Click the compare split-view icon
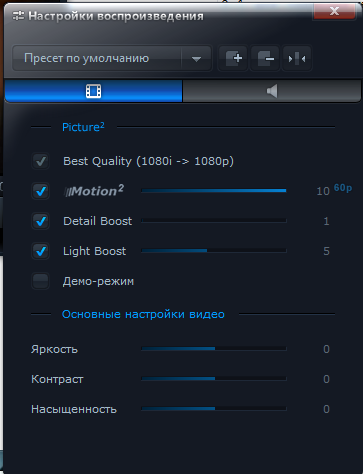363x474 pixels. [x=297, y=58]
